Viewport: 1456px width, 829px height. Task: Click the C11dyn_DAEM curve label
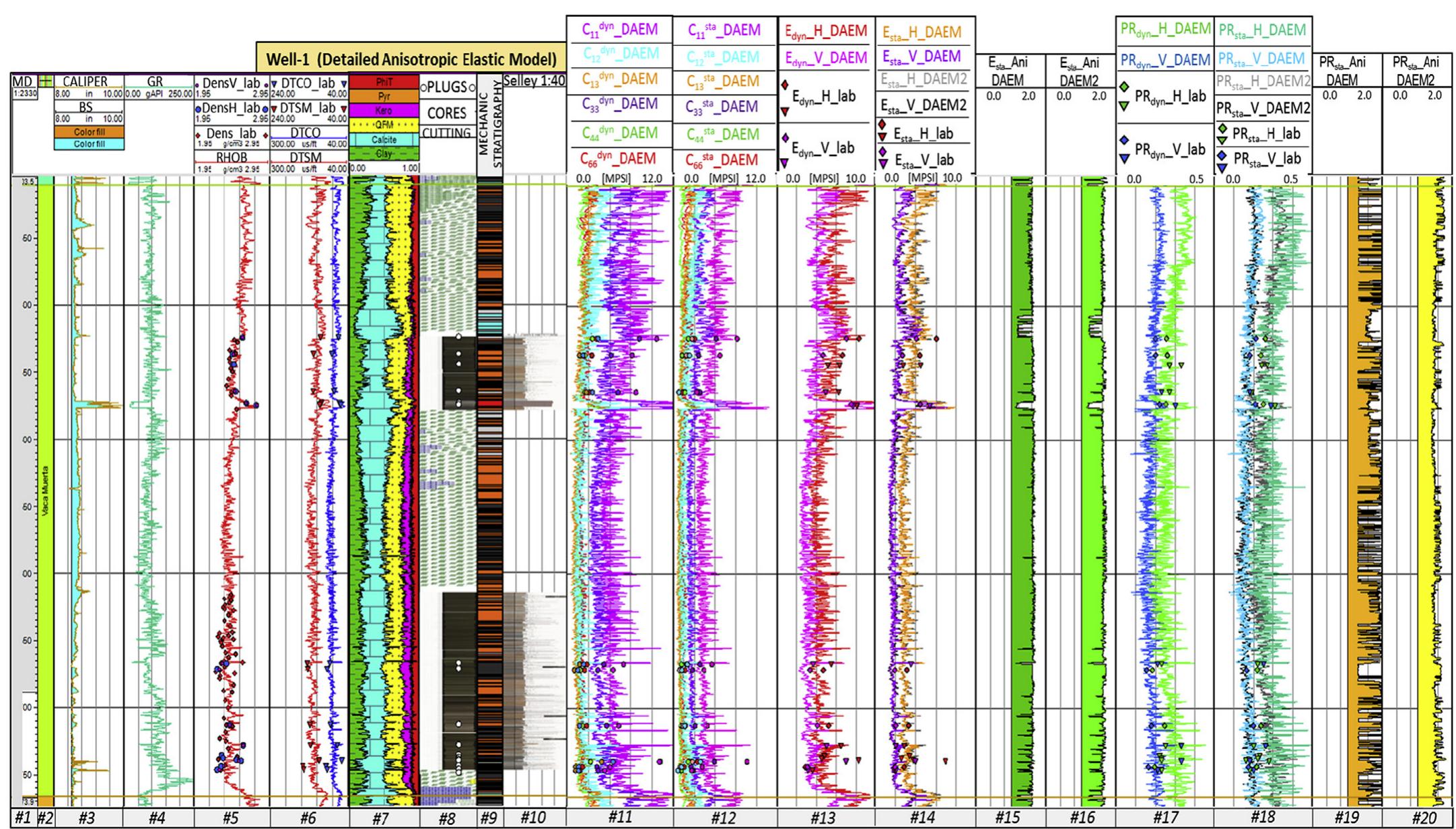(x=619, y=29)
